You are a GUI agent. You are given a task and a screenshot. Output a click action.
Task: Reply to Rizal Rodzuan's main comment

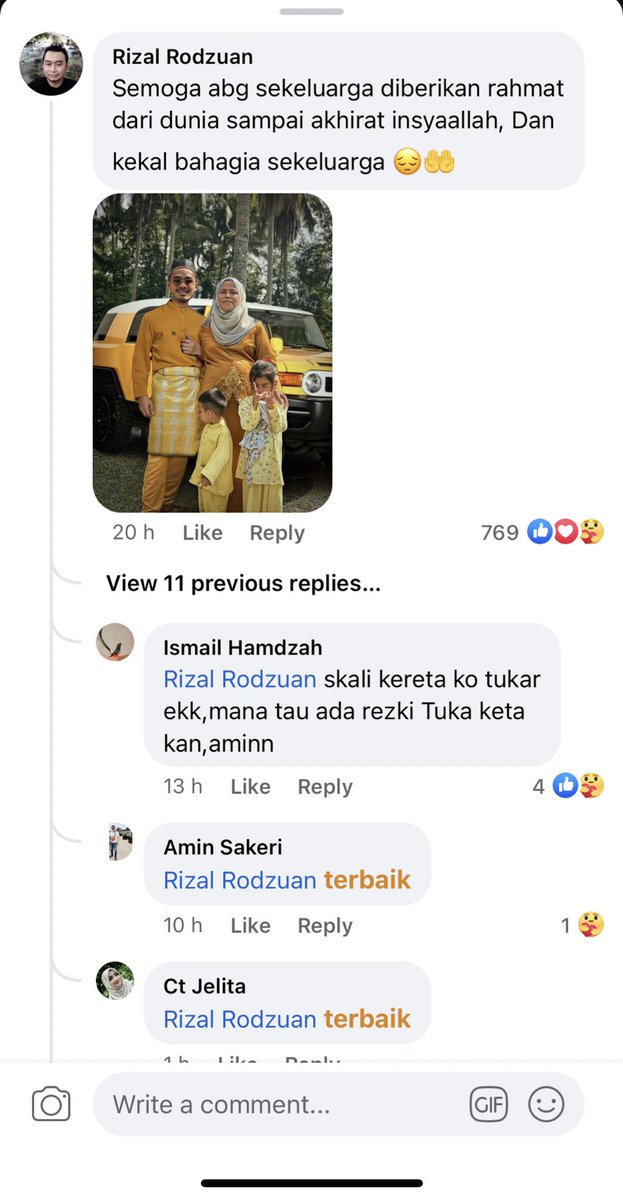277,533
